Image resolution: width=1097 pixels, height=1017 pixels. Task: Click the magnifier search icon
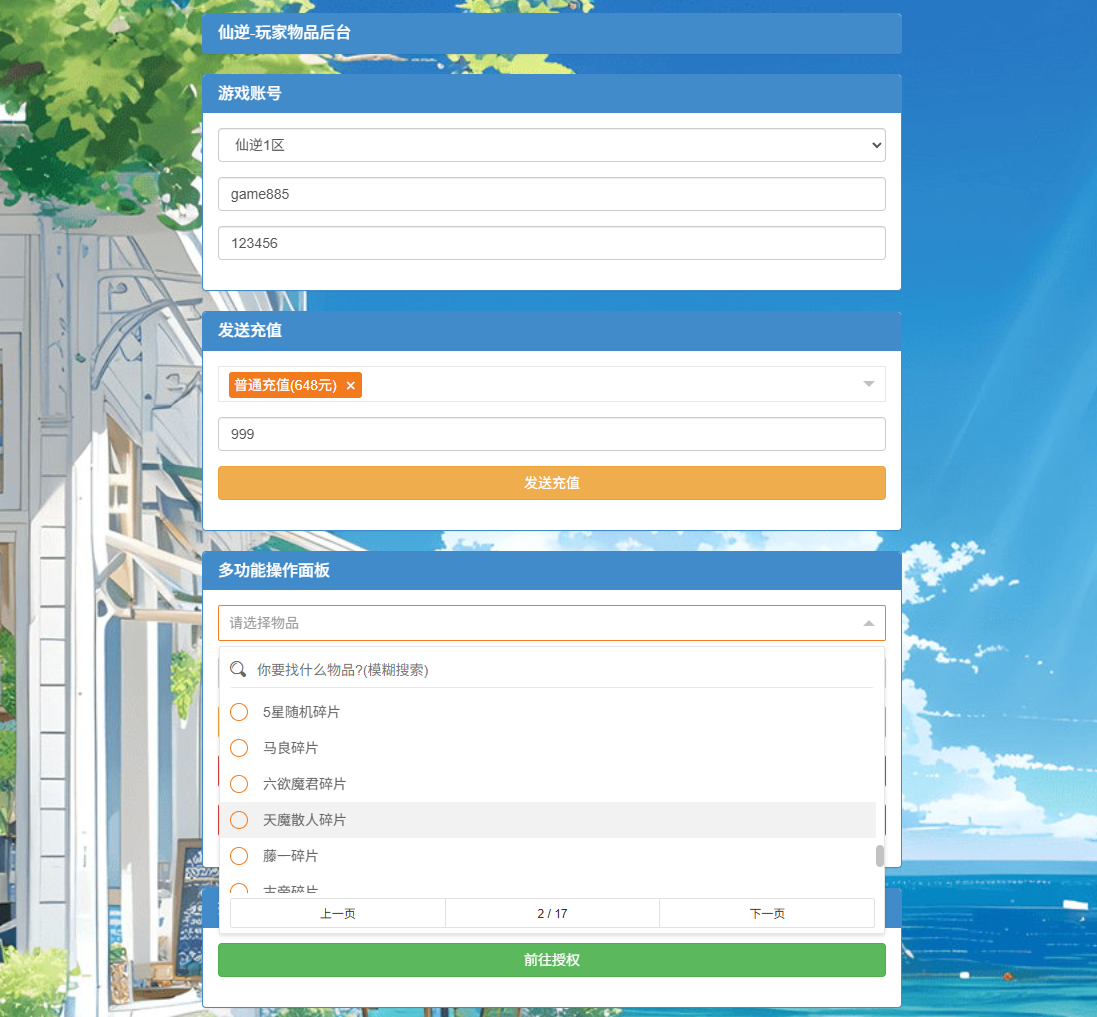[x=238, y=669]
